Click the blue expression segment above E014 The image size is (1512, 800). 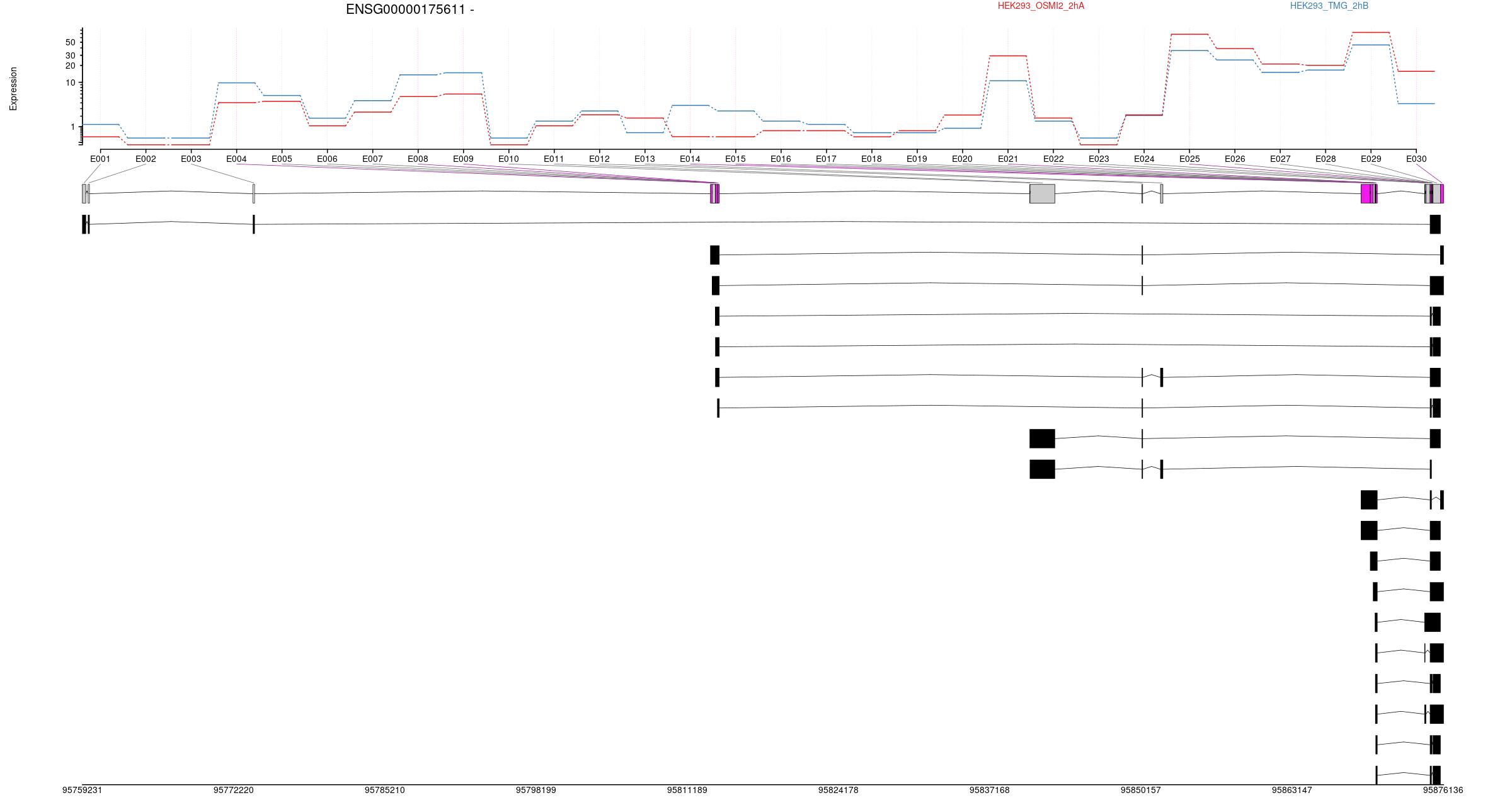coord(690,105)
